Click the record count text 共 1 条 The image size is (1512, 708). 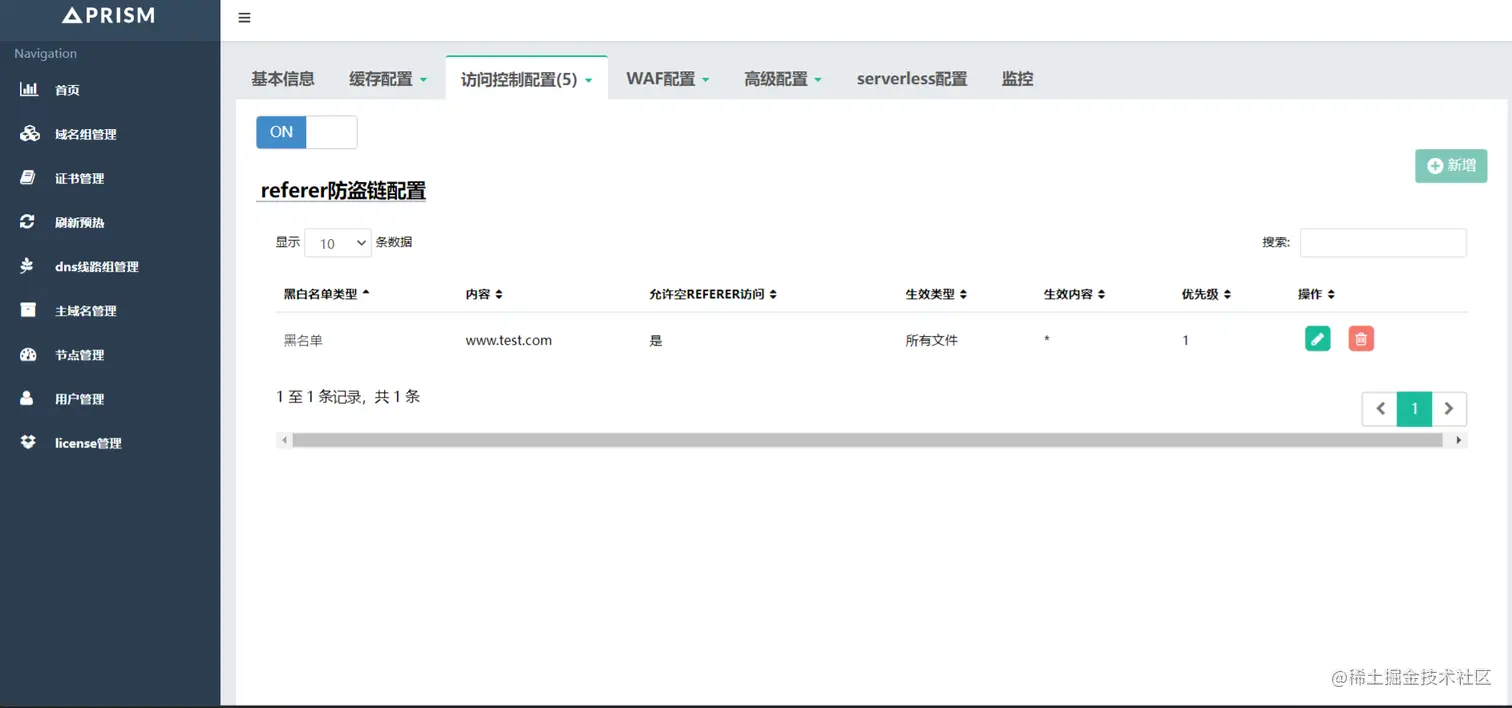coord(397,397)
